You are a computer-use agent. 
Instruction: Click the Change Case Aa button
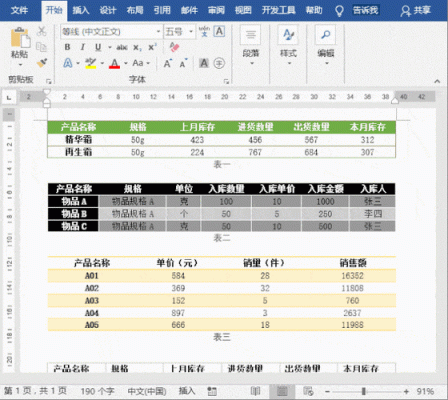coord(138,63)
